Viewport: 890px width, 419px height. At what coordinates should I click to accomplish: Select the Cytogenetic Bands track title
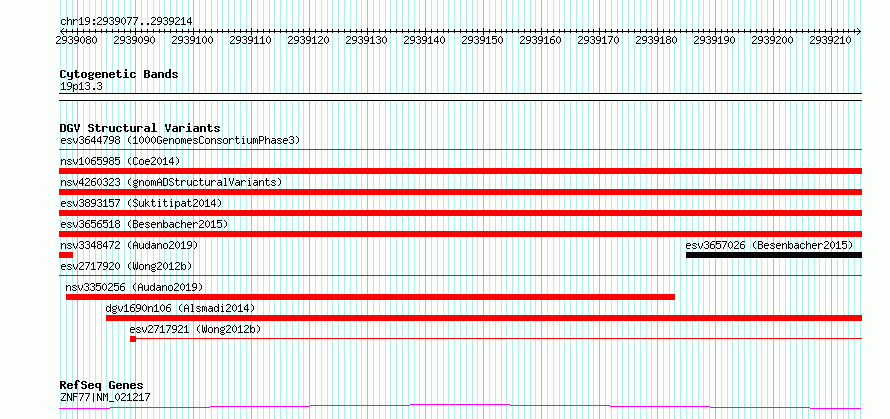[x=119, y=74]
